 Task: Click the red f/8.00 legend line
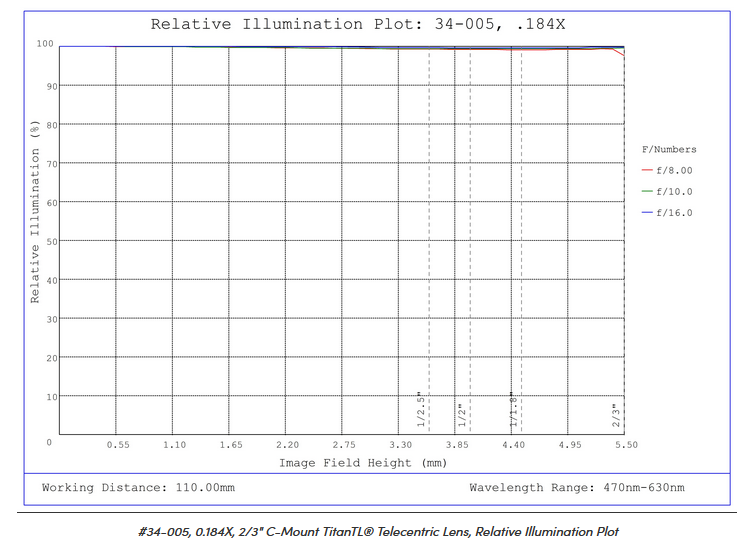[x=647, y=171]
